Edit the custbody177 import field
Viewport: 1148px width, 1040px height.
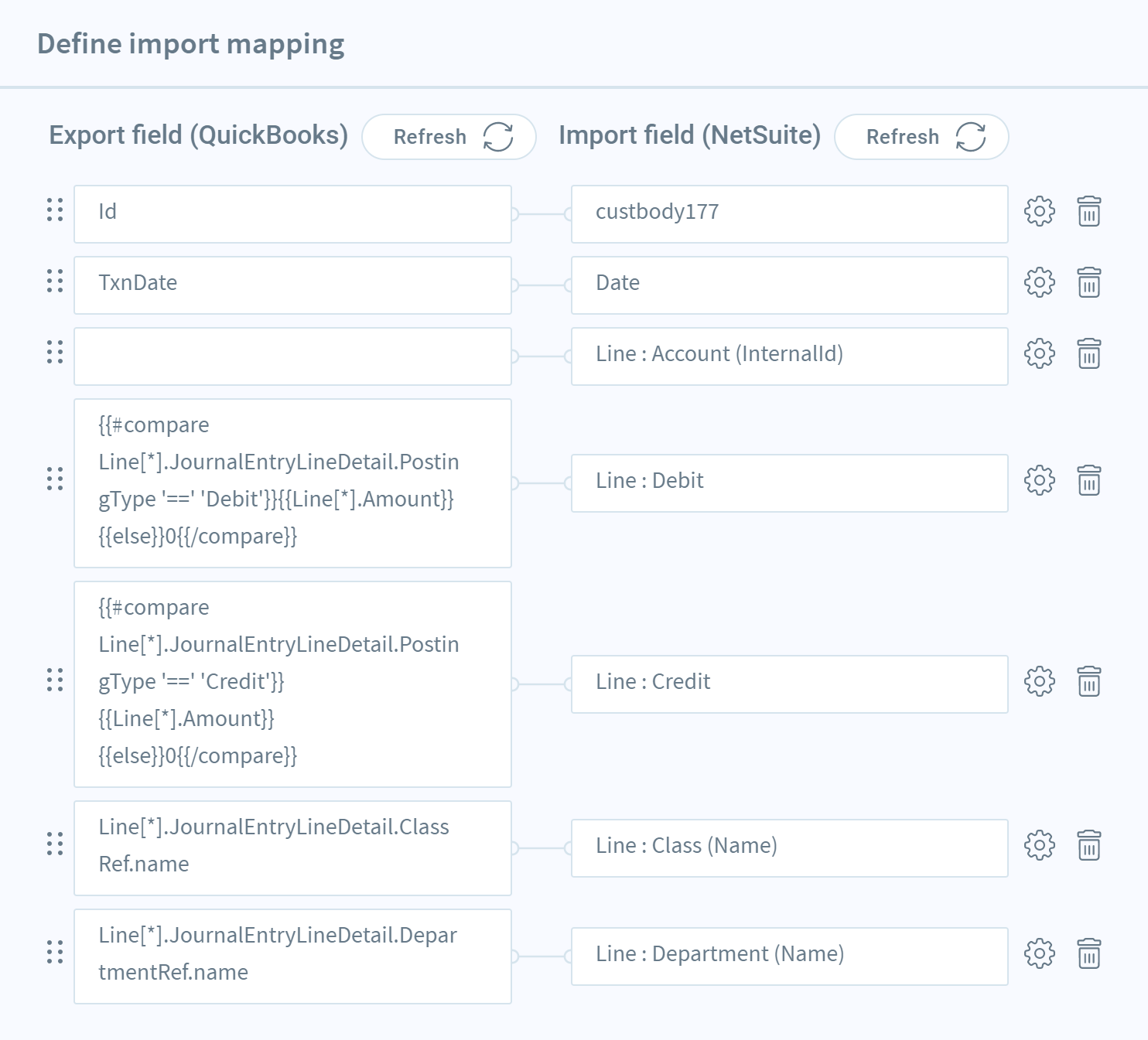[790, 214]
